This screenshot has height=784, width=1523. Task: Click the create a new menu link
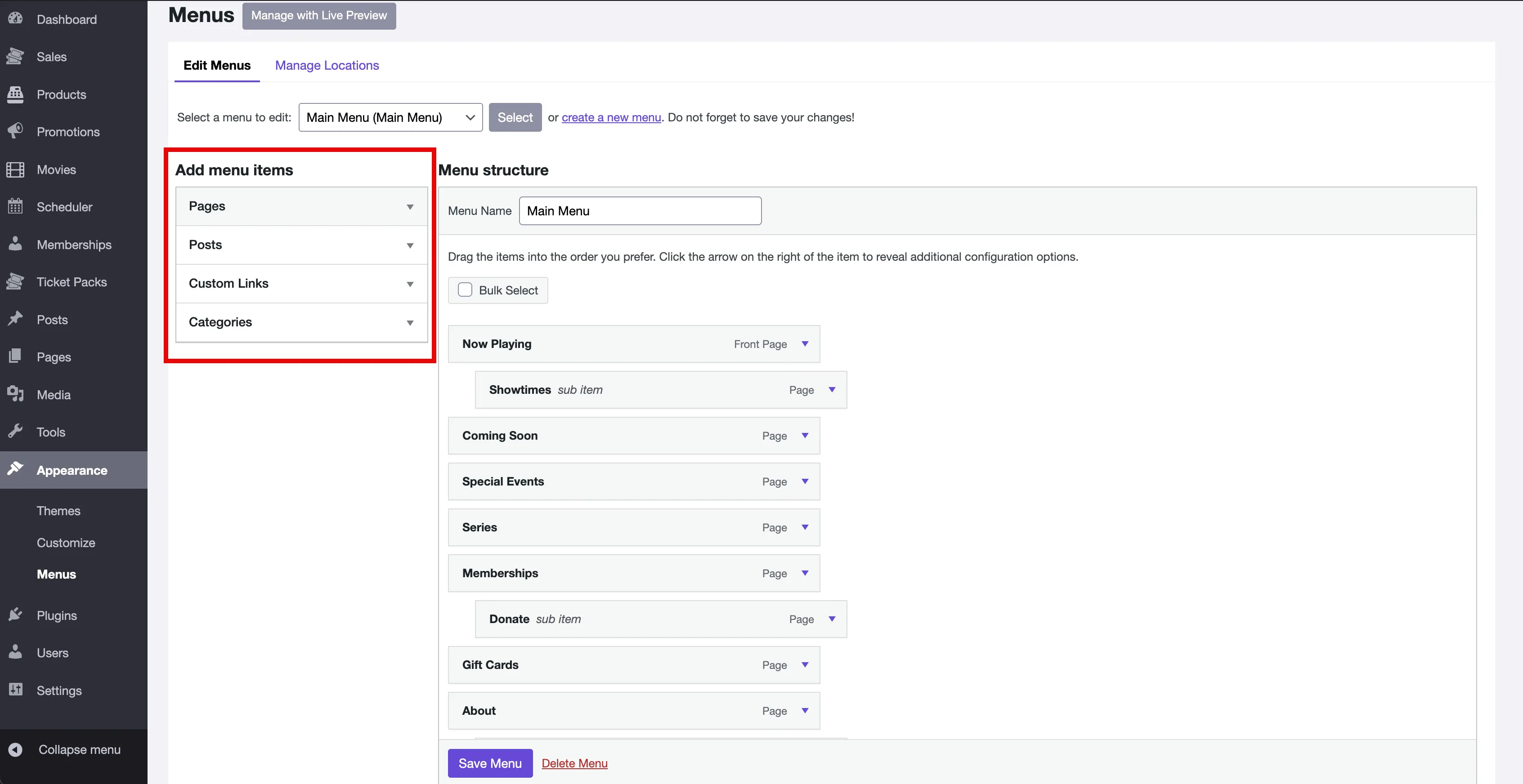[611, 117]
